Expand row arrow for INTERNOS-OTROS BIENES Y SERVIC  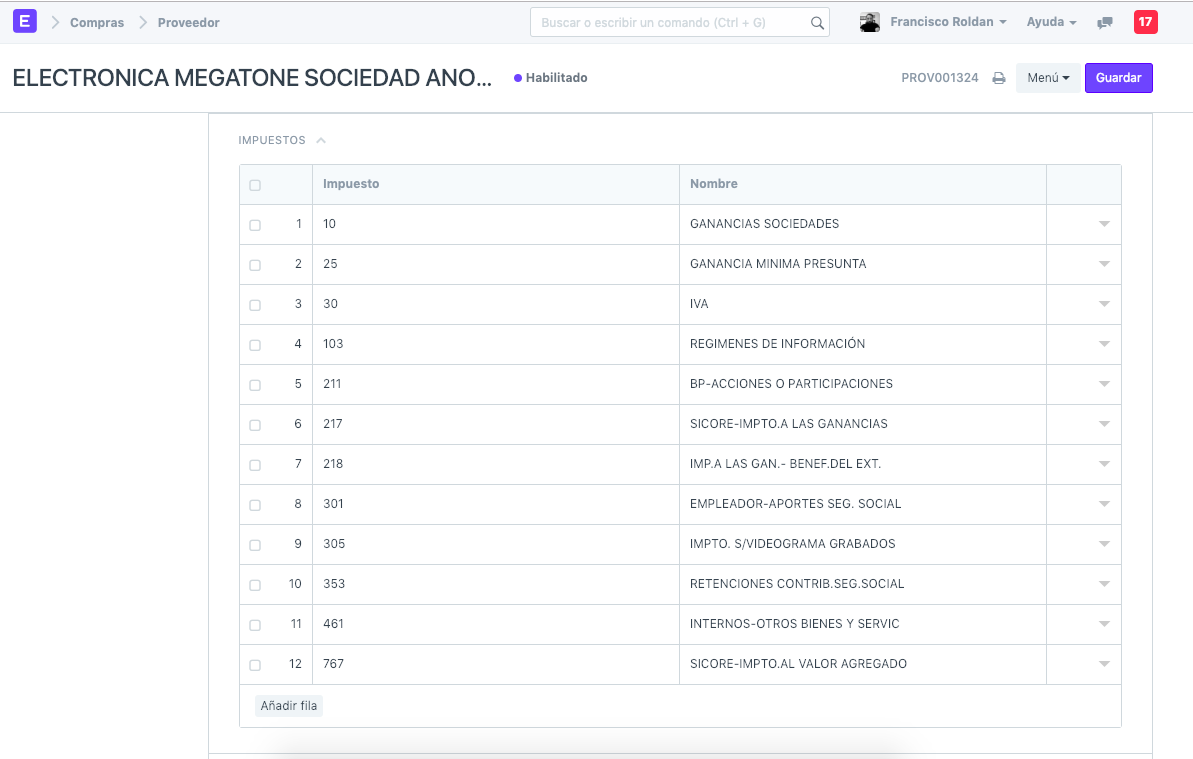pos(1104,624)
